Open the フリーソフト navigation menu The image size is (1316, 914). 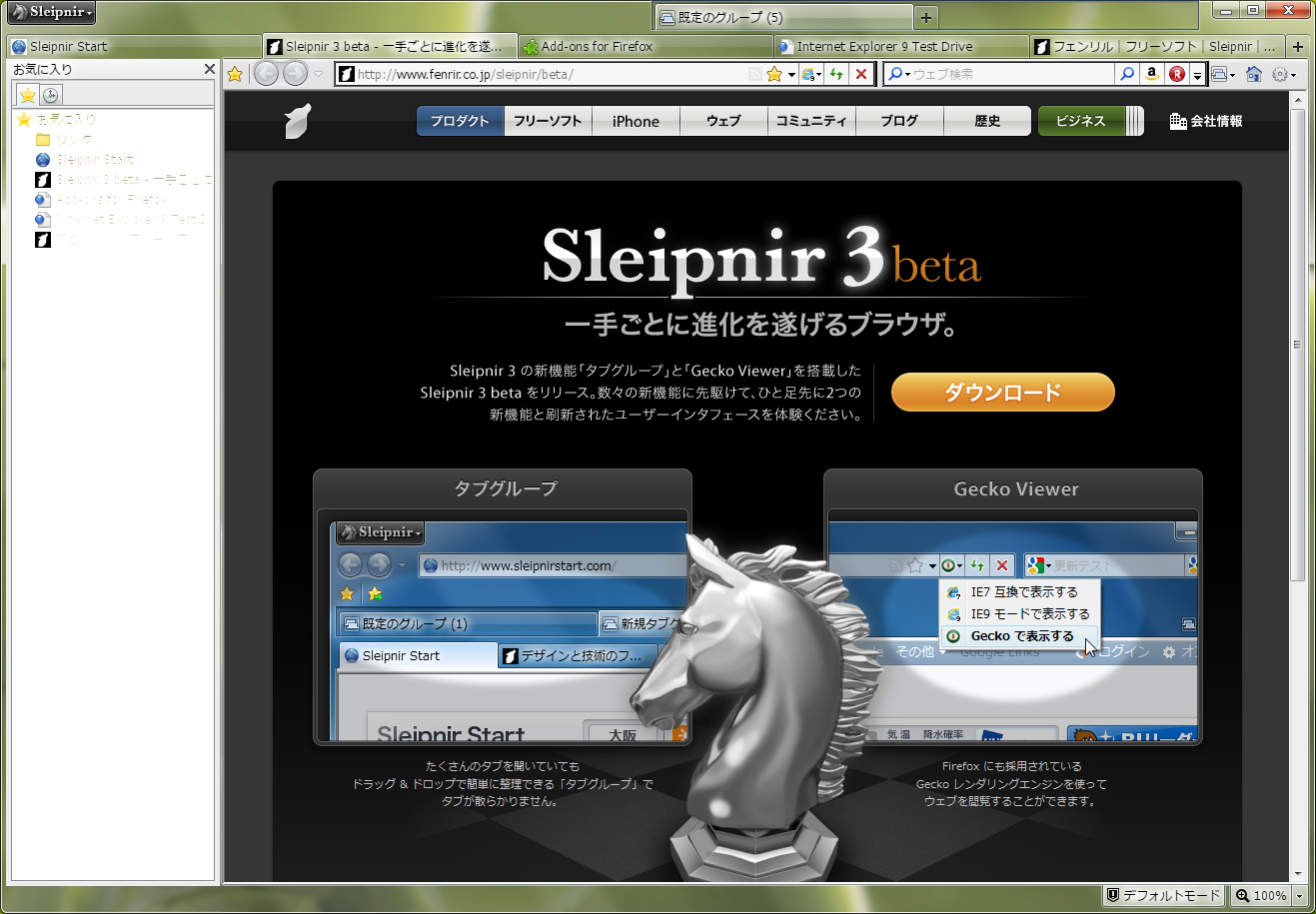pos(548,121)
